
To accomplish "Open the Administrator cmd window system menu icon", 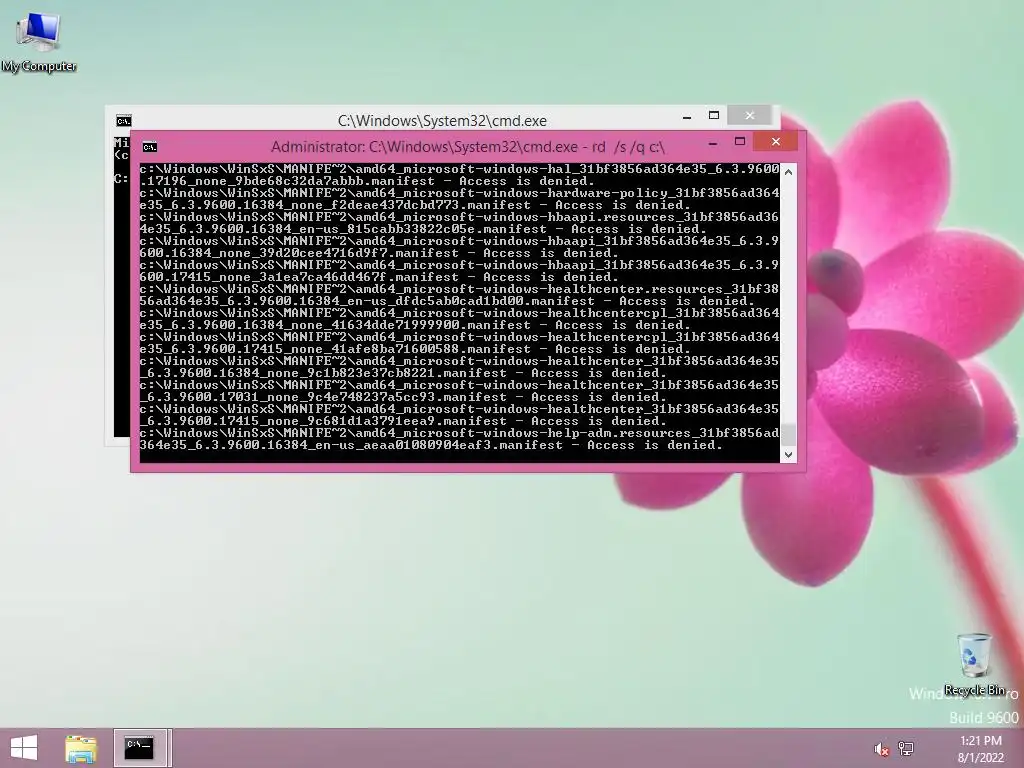I will click(150, 147).
